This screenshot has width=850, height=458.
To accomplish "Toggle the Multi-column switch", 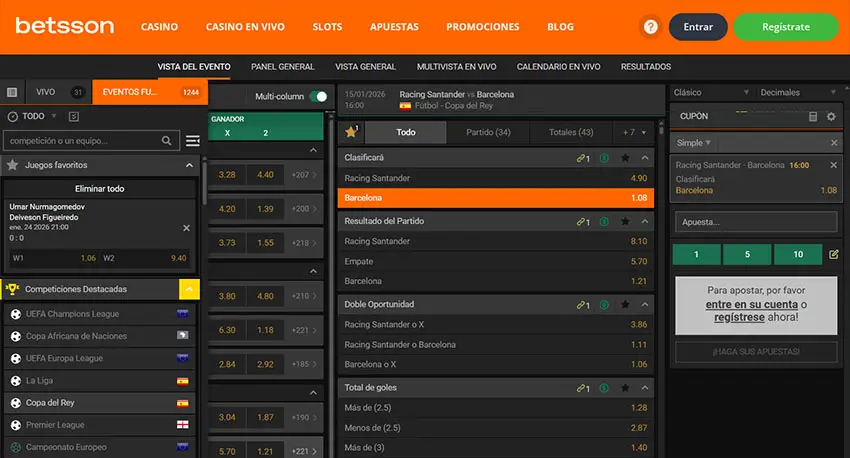I will pos(318,96).
